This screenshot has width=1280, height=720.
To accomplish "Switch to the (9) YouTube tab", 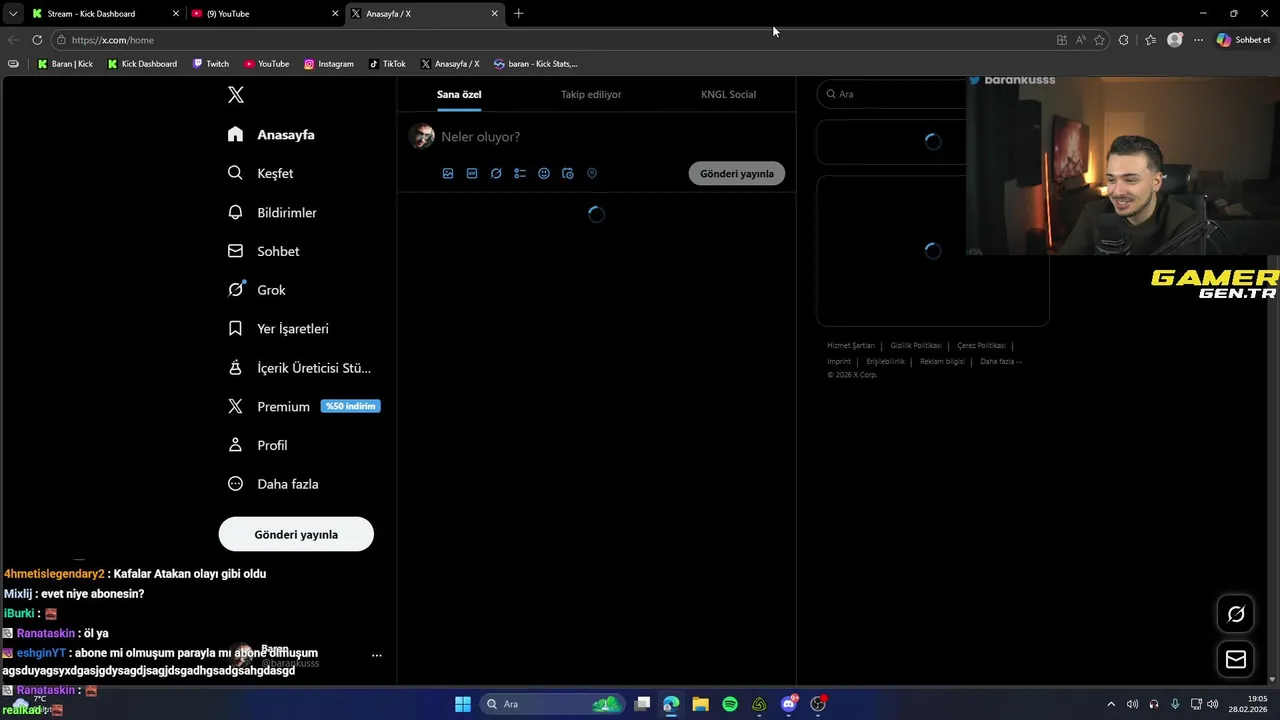I will click(x=264, y=14).
